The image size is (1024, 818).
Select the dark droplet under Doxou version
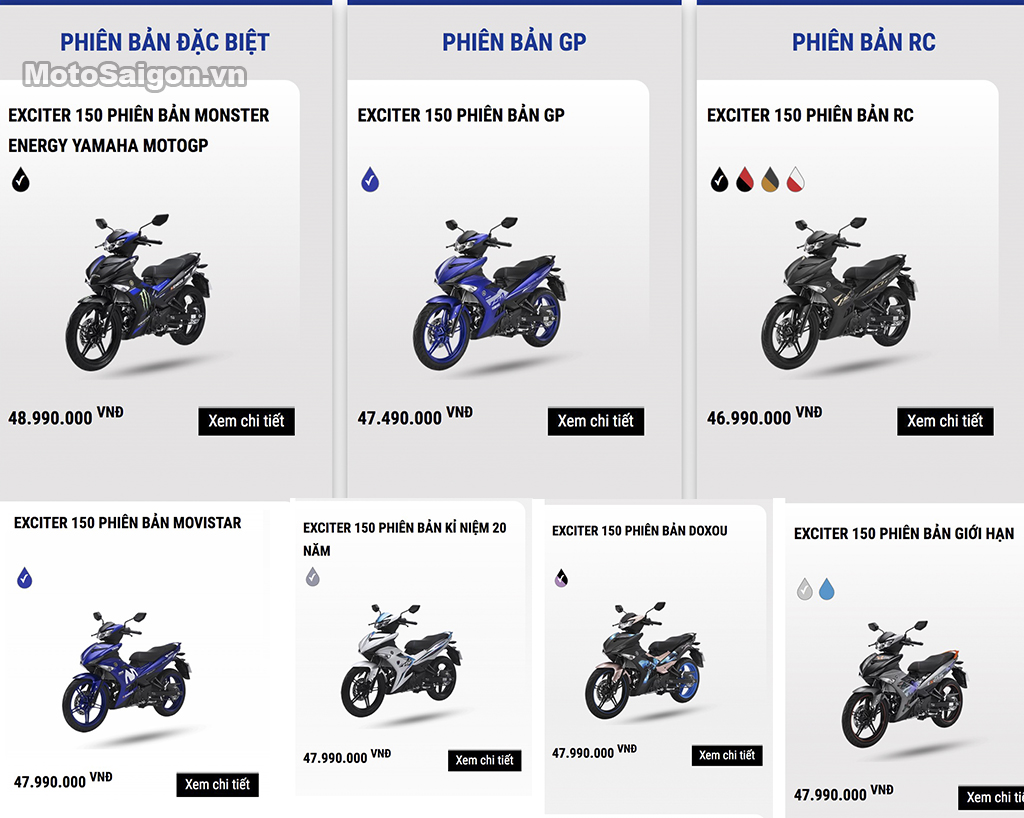click(561, 578)
